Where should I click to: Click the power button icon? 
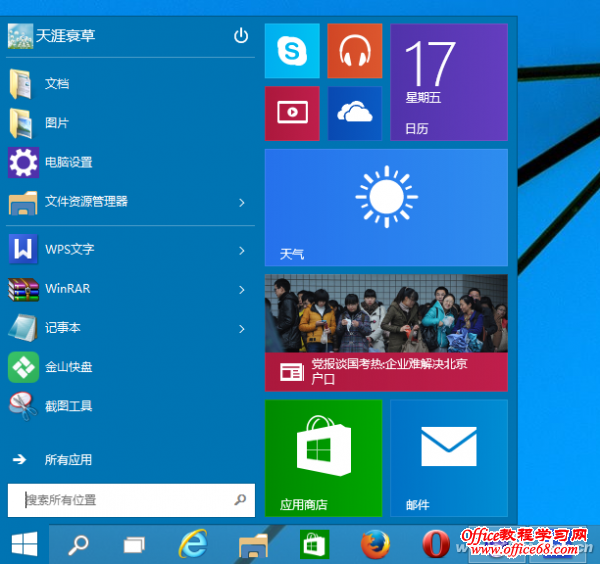[x=241, y=36]
